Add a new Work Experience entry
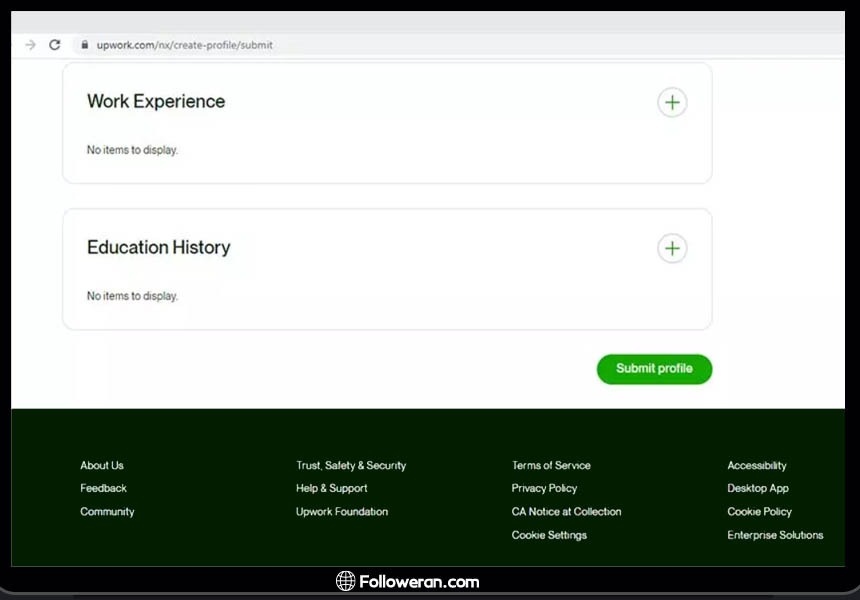The width and height of the screenshot is (860, 600). pos(672,102)
